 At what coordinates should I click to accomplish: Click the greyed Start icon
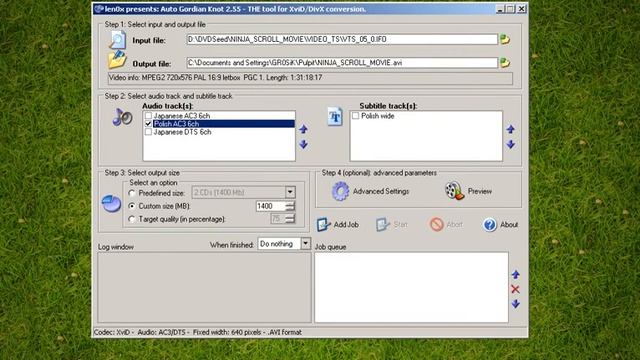point(382,224)
